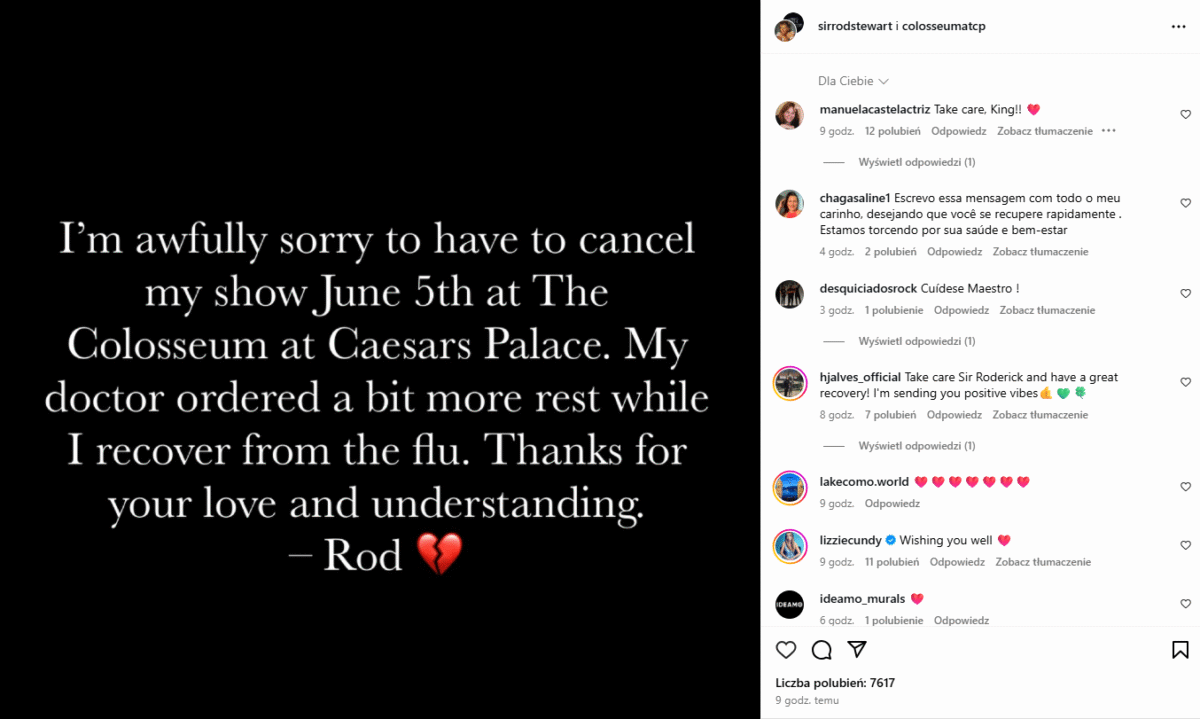View the likes count 7617
The height and width of the screenshot is (719, 1200).
tap(835, 683)
